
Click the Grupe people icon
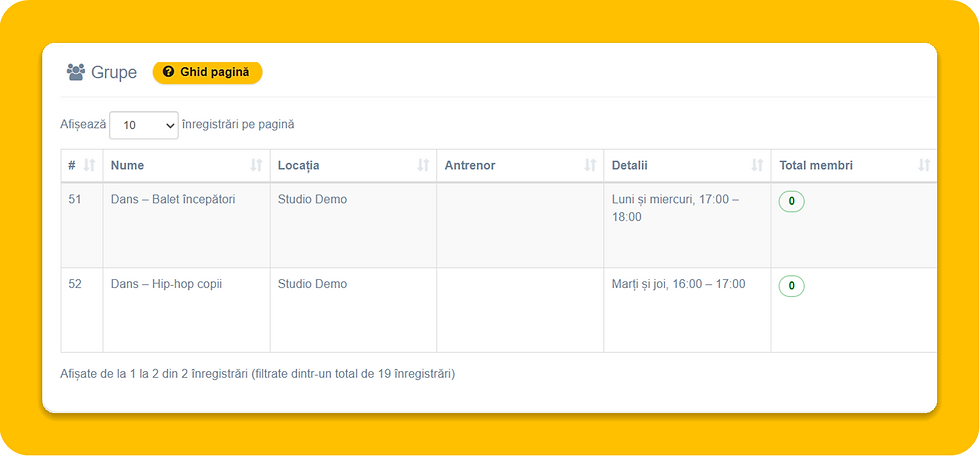tap(76, 72)
